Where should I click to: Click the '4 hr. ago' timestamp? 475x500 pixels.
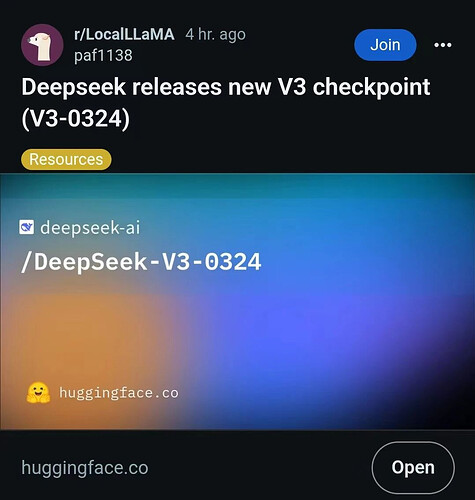(x=216, y=35)
